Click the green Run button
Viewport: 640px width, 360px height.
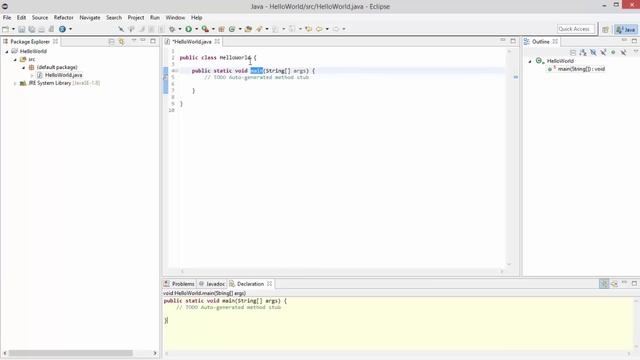click(188, 29)
